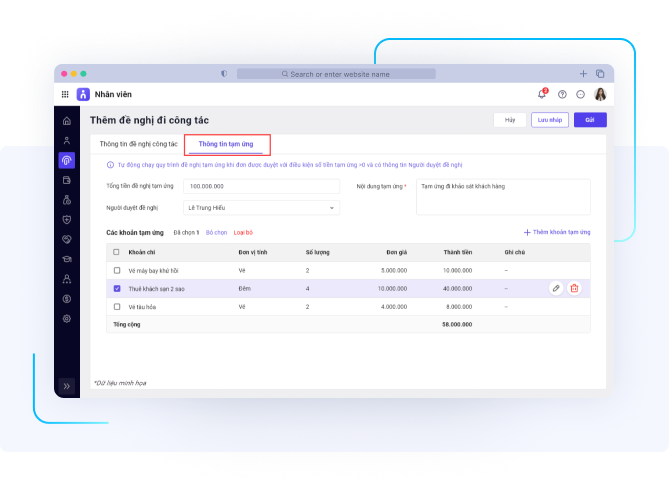This screenshot has height=489, width=669.
Task: Click the notification bell icon
Action: pyautogui.click(x=542, y=94)
